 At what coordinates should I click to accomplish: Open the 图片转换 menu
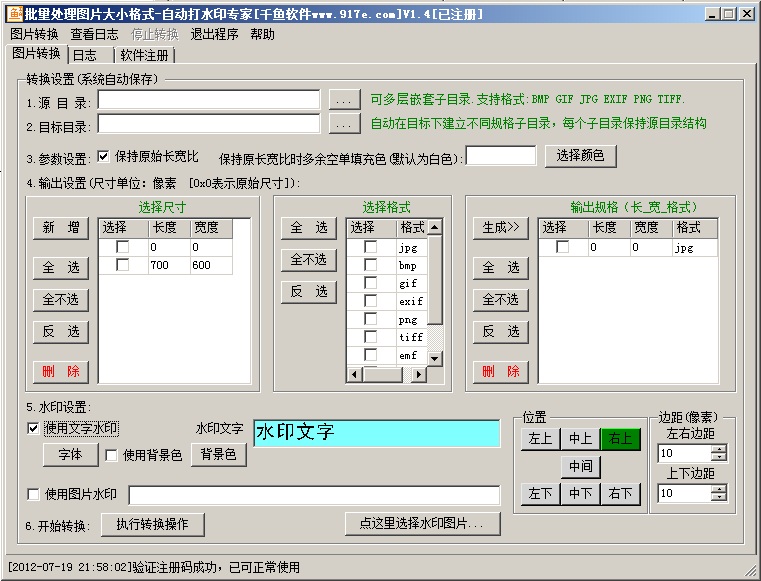[x=34, y=34]
